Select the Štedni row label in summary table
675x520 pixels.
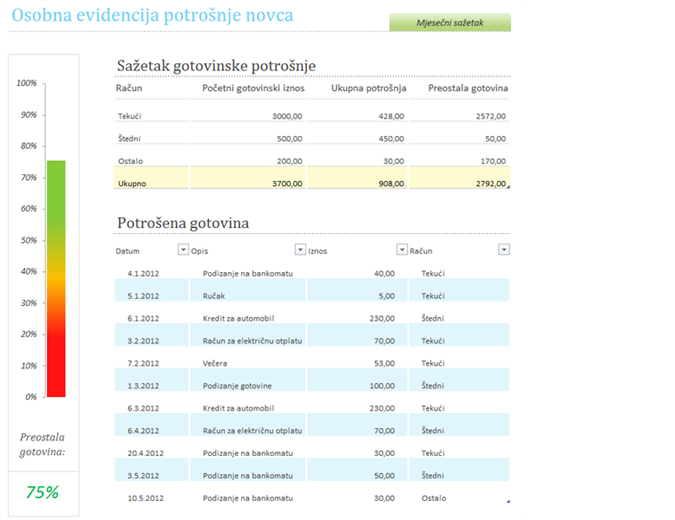point(129,139)
